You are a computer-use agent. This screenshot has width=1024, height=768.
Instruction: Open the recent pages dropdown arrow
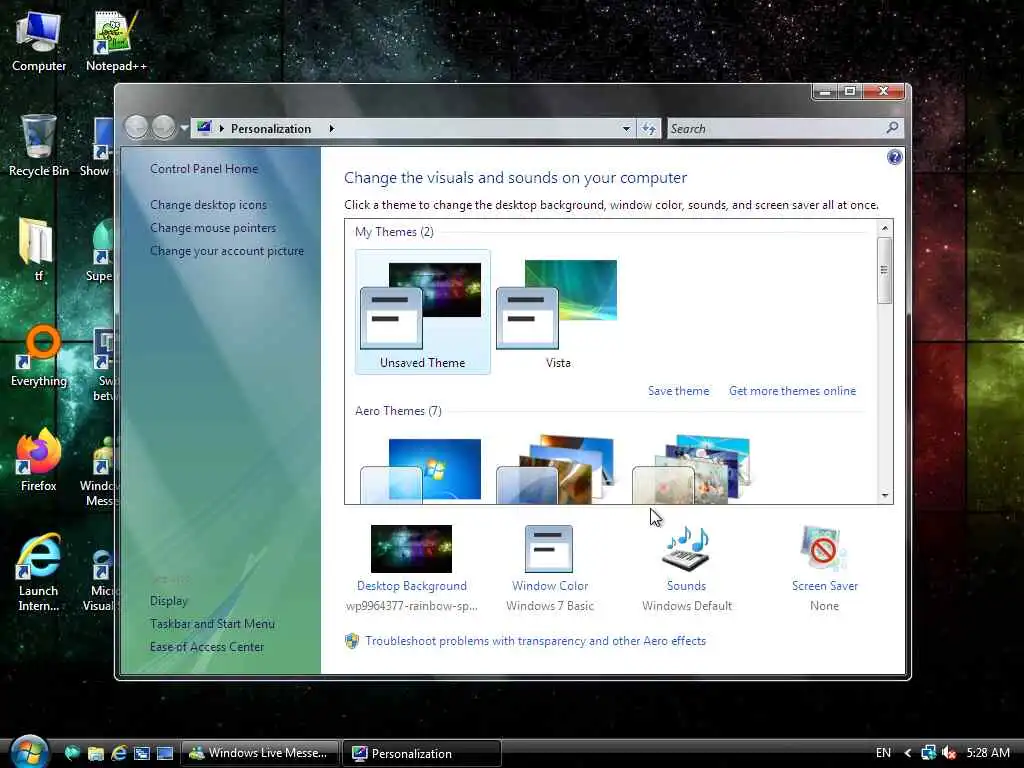184,128
